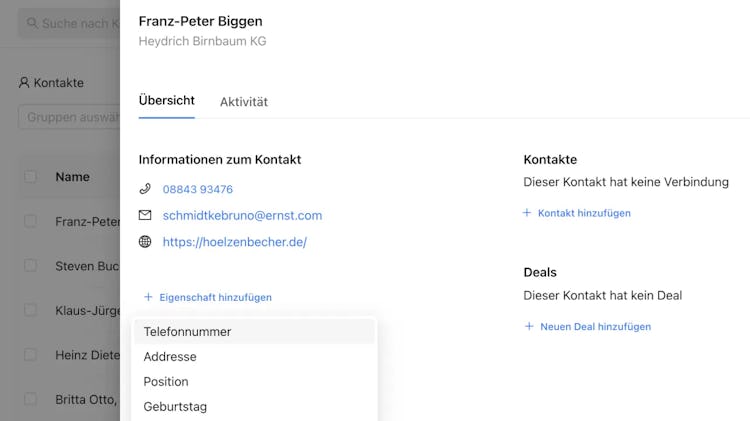Screen dimensions: 750x421
Task: Click the Suche nach search field
Action: pos(75,22)
